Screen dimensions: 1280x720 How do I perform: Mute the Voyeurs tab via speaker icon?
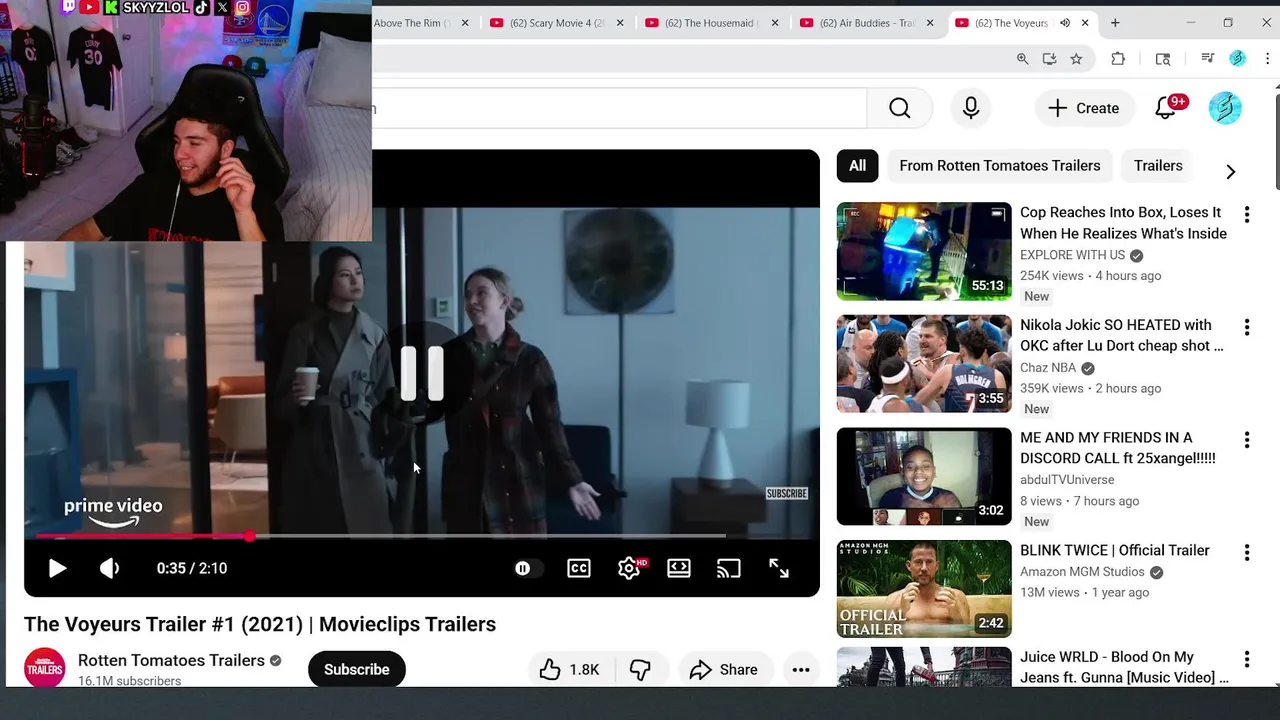[x=1065, y=23]
